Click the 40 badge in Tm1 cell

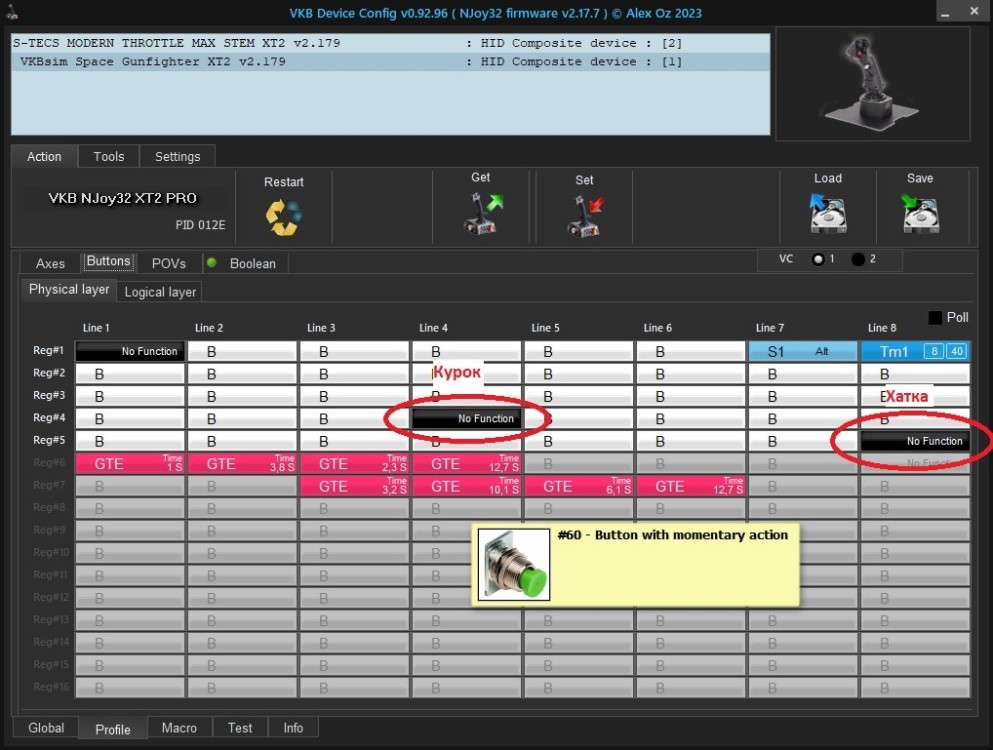pos(957,351)
